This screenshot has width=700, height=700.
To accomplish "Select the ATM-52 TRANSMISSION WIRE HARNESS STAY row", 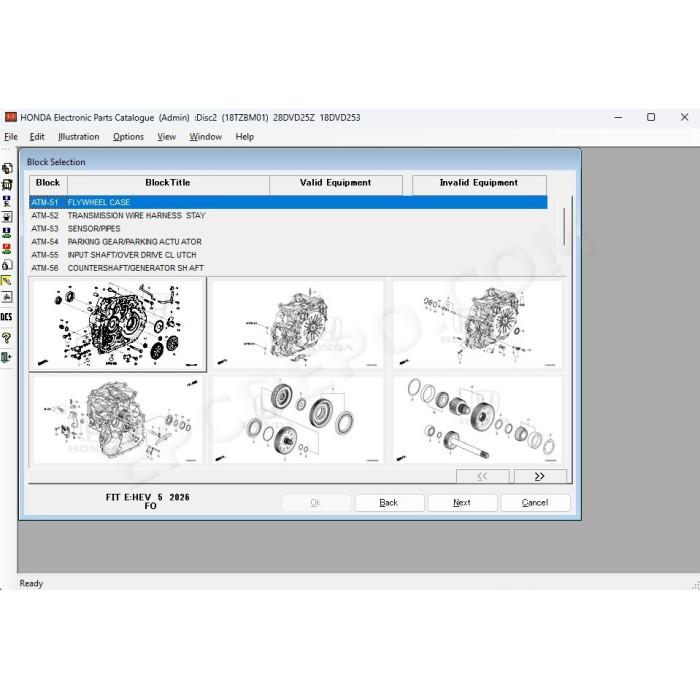I will [x=288, y=216].
